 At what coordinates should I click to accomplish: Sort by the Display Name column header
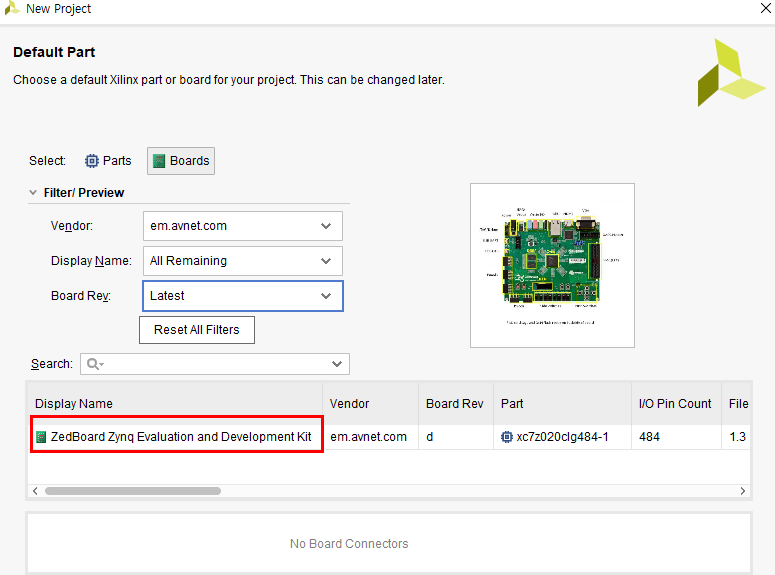tap(174, 403)
